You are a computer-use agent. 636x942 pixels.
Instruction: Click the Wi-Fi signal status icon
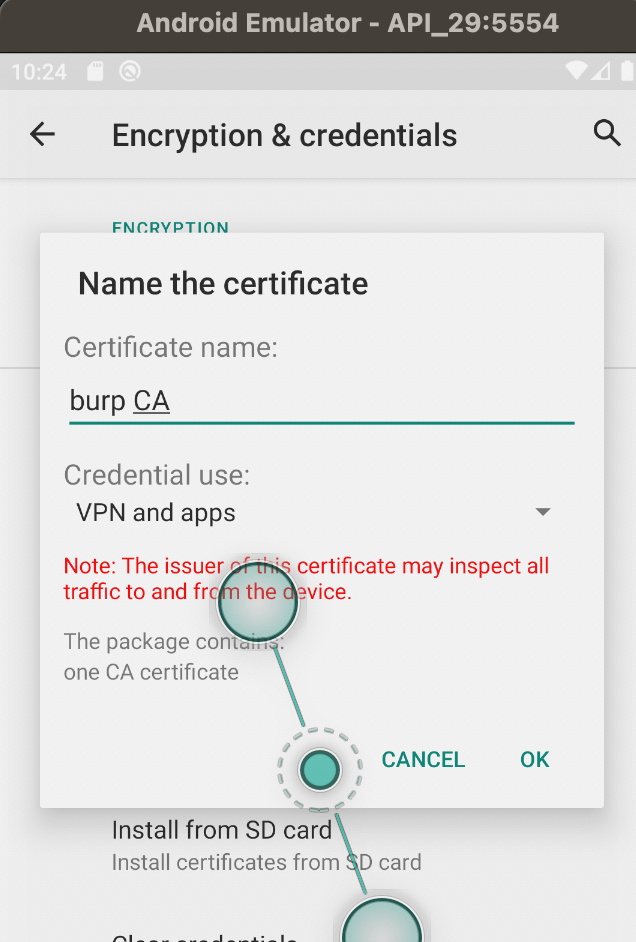pos(577,71)
